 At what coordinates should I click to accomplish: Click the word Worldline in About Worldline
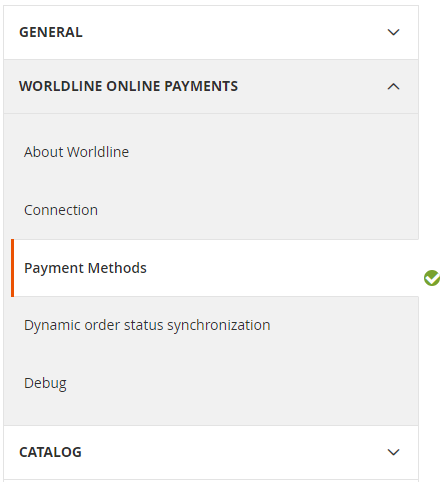[98, 152]
